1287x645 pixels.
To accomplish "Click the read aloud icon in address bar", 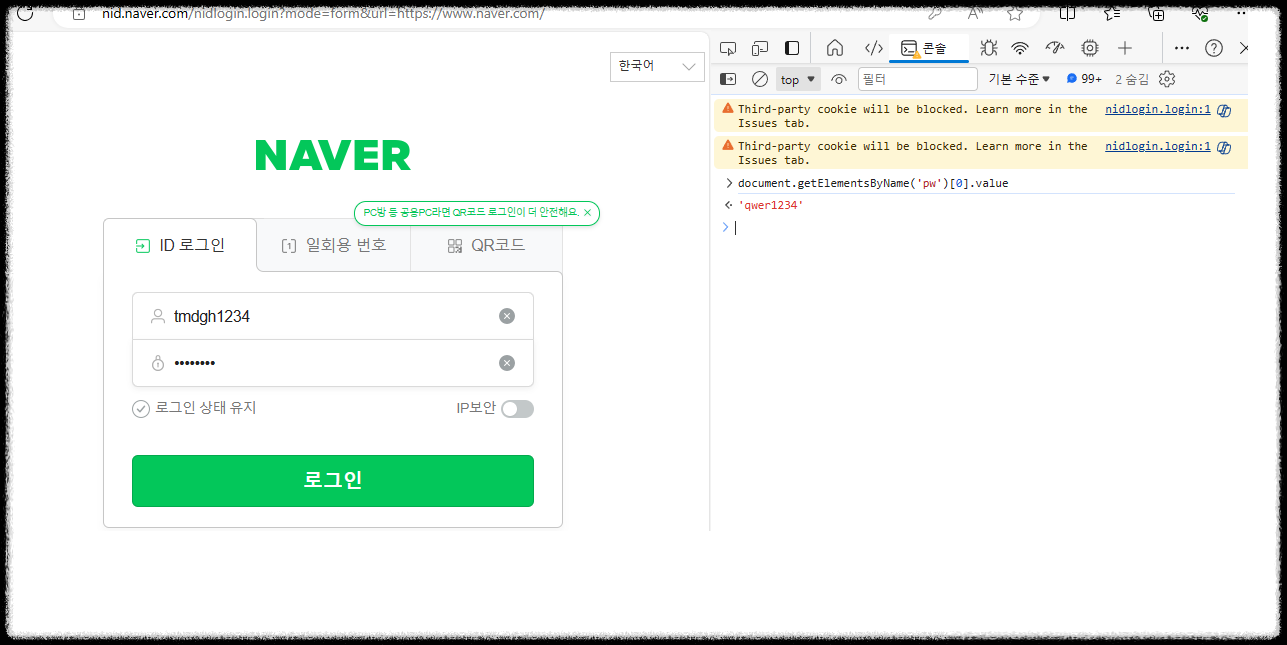I will tap(975, 13).
